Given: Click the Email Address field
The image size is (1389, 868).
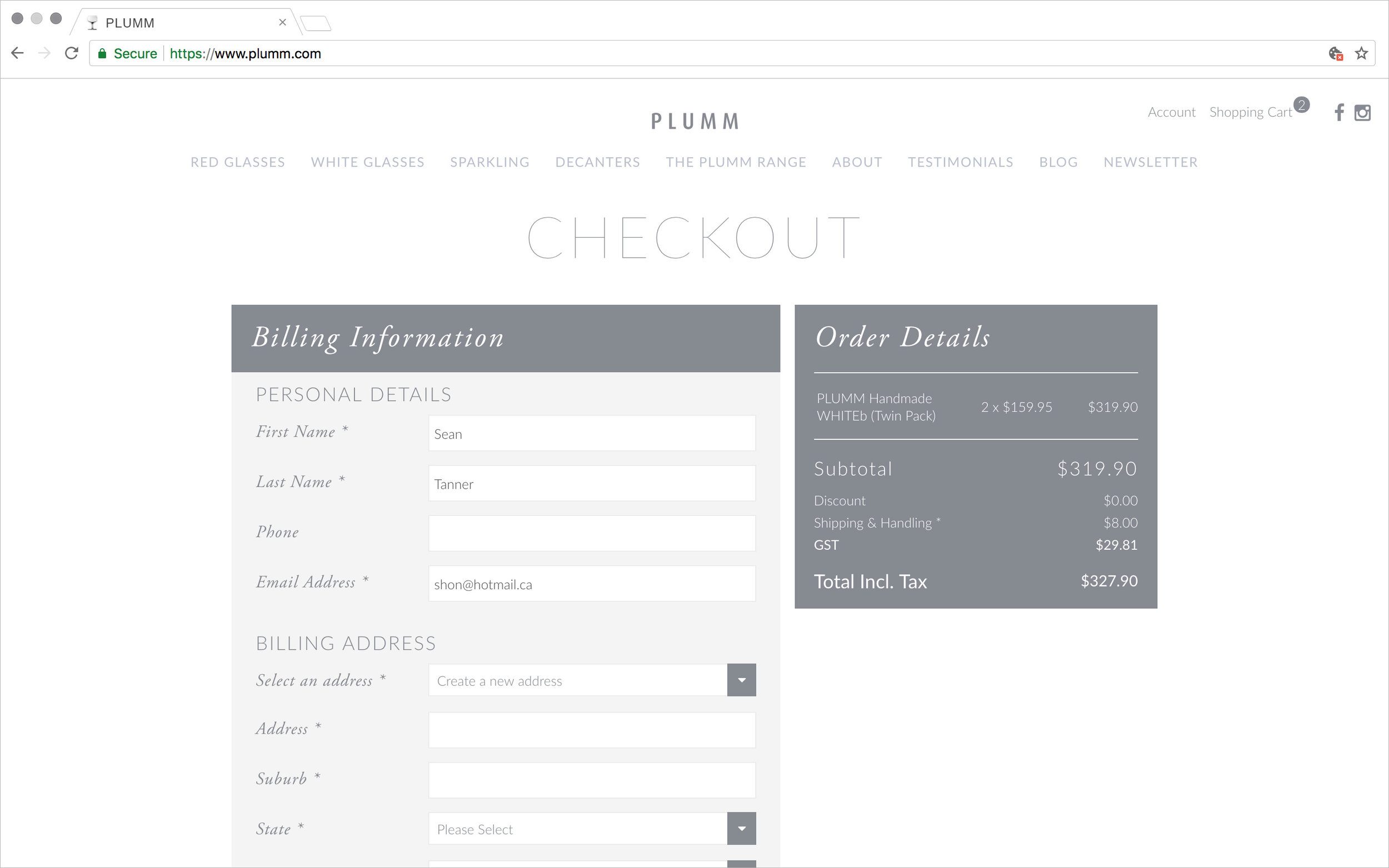Looking at the screenshot, I should tap(592, 584).
